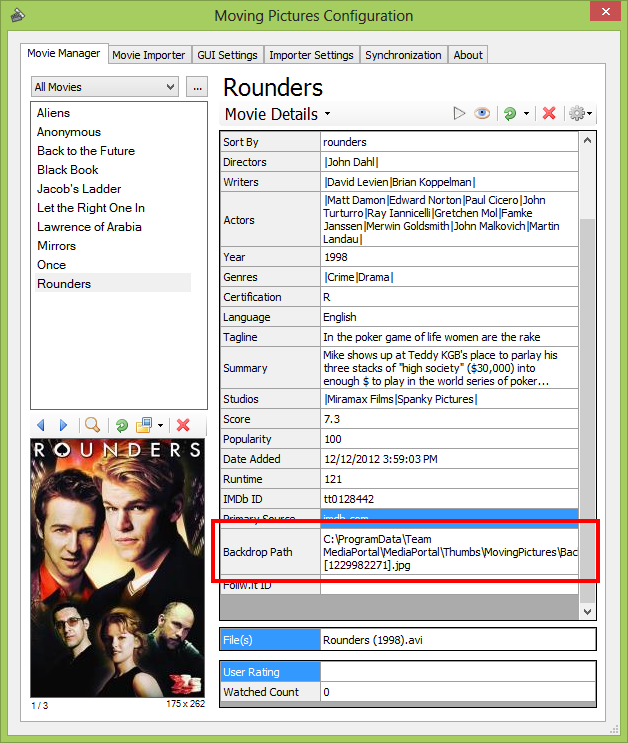Show the next cover with right arrow
628x743 pixels.
[63, 425]
